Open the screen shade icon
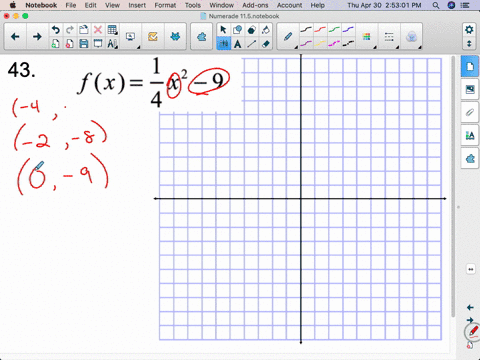The height and width of the screenshot is (360, 480). click(98, 44)
